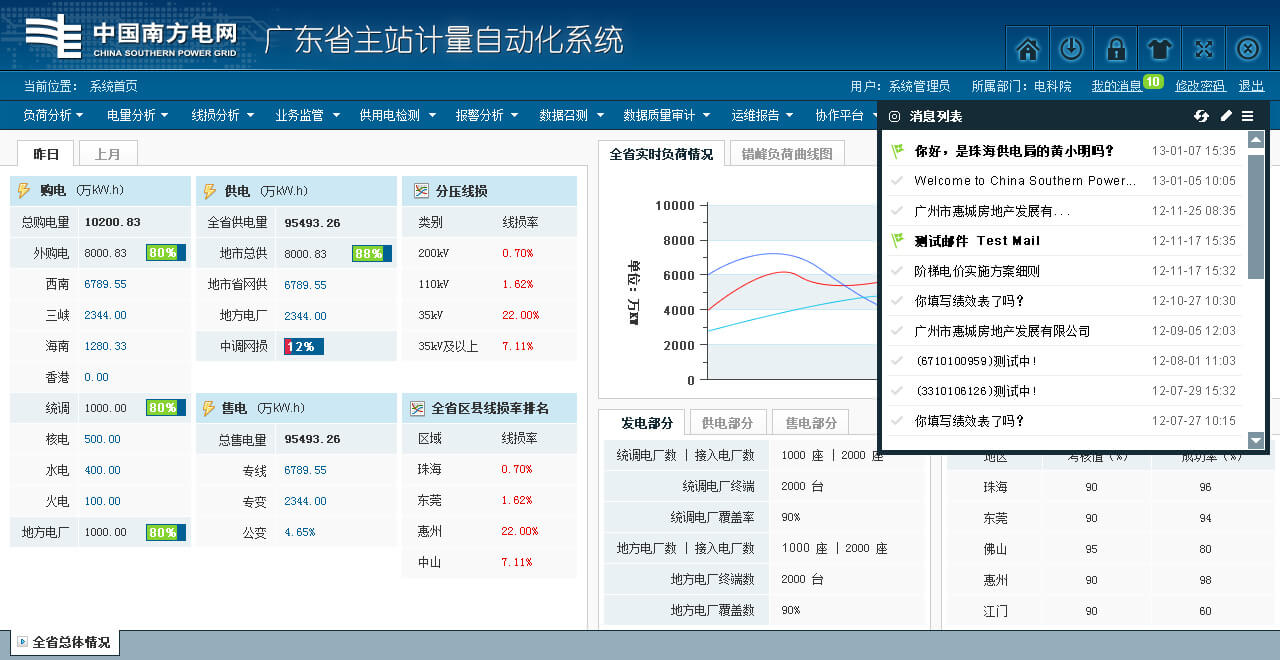This screenshot has height=660, width=1280.
Task: Toggle checkmark beside 阶梯电价实施方案细则 message
Action: click(x=897, y=271)
